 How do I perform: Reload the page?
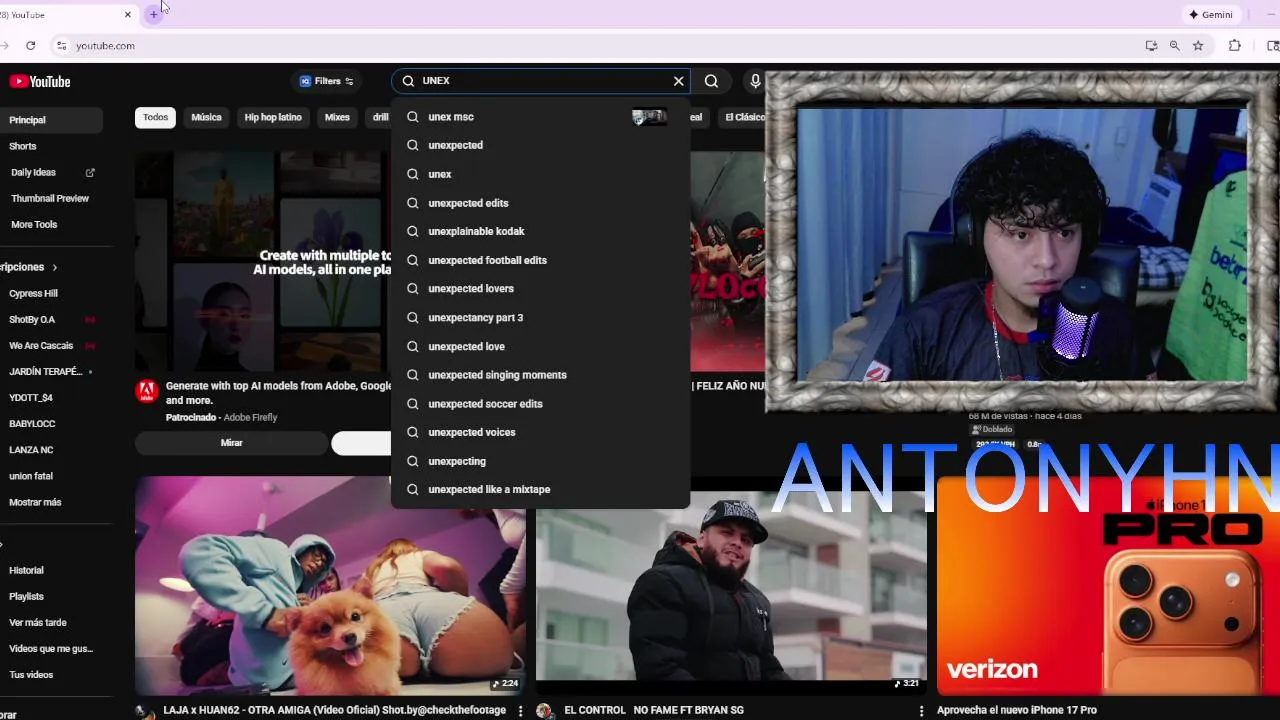click(x=31, y=46)
